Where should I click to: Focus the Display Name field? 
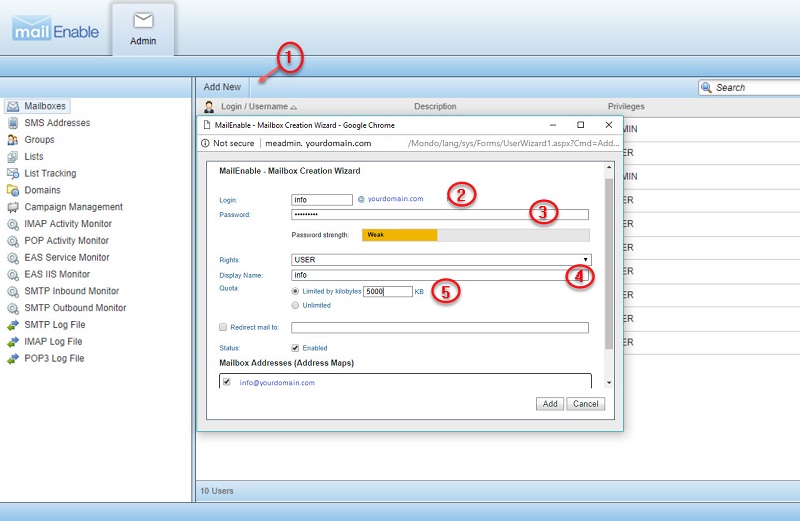tap(440, 276)
